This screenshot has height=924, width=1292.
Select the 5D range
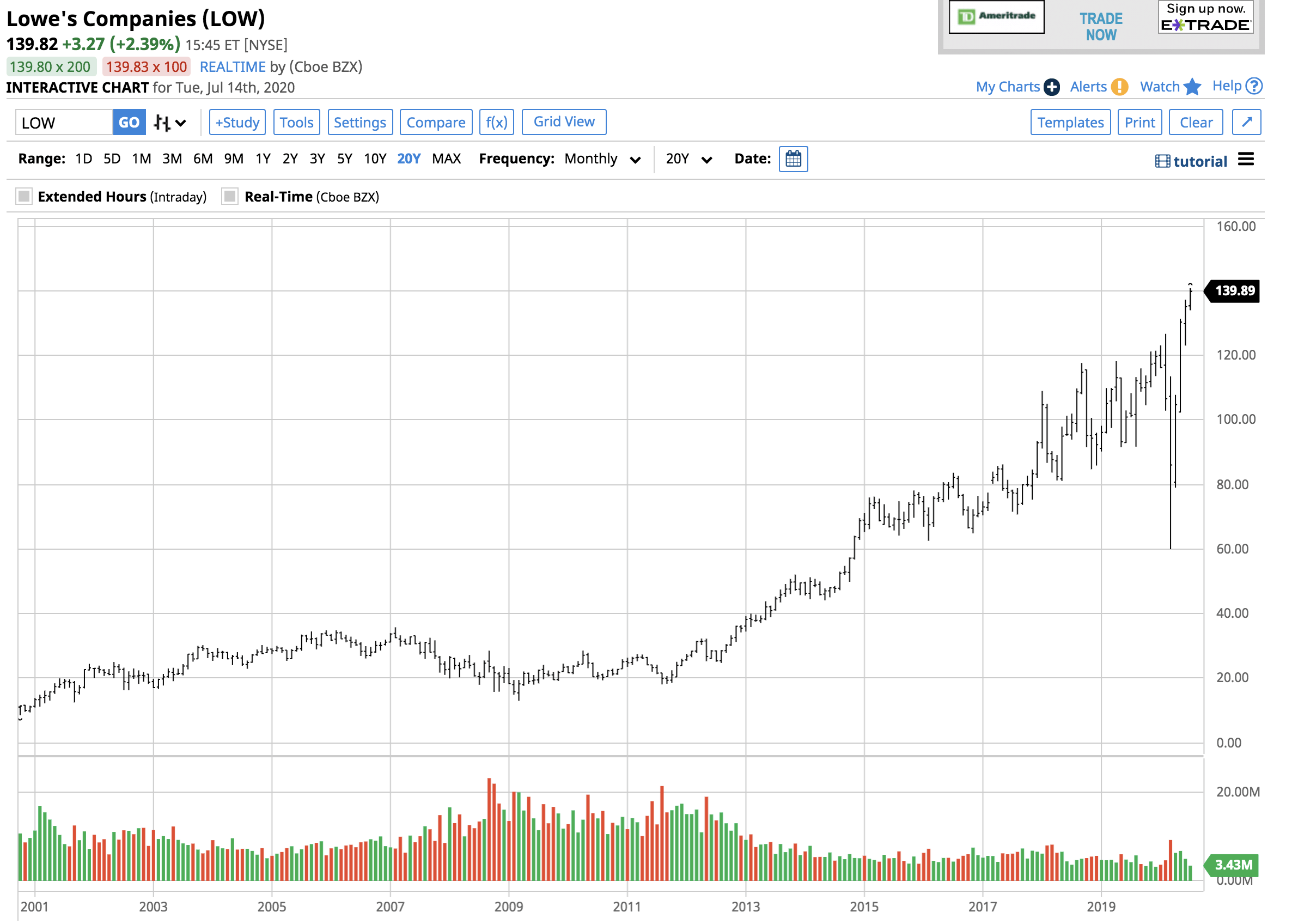point(112,159)
